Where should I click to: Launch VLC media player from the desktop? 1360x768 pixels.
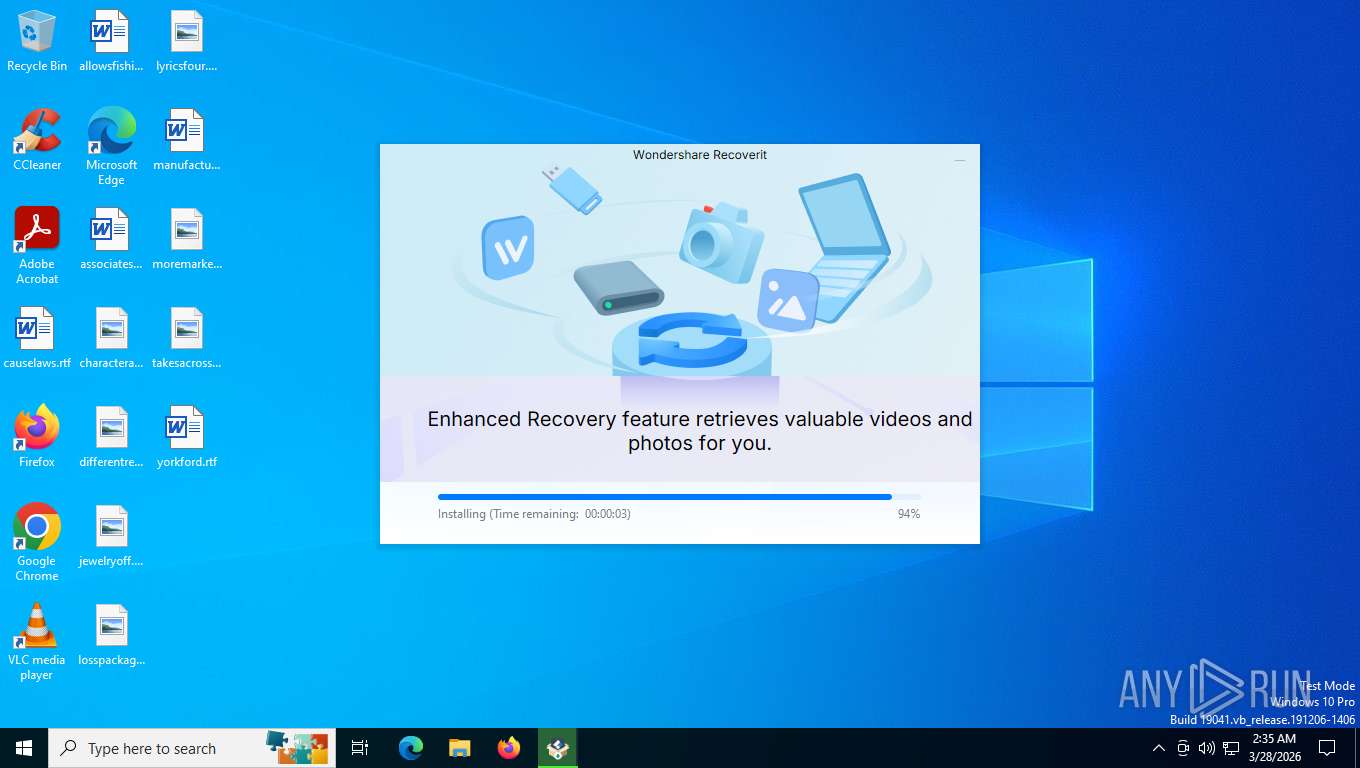pos(37,642)
